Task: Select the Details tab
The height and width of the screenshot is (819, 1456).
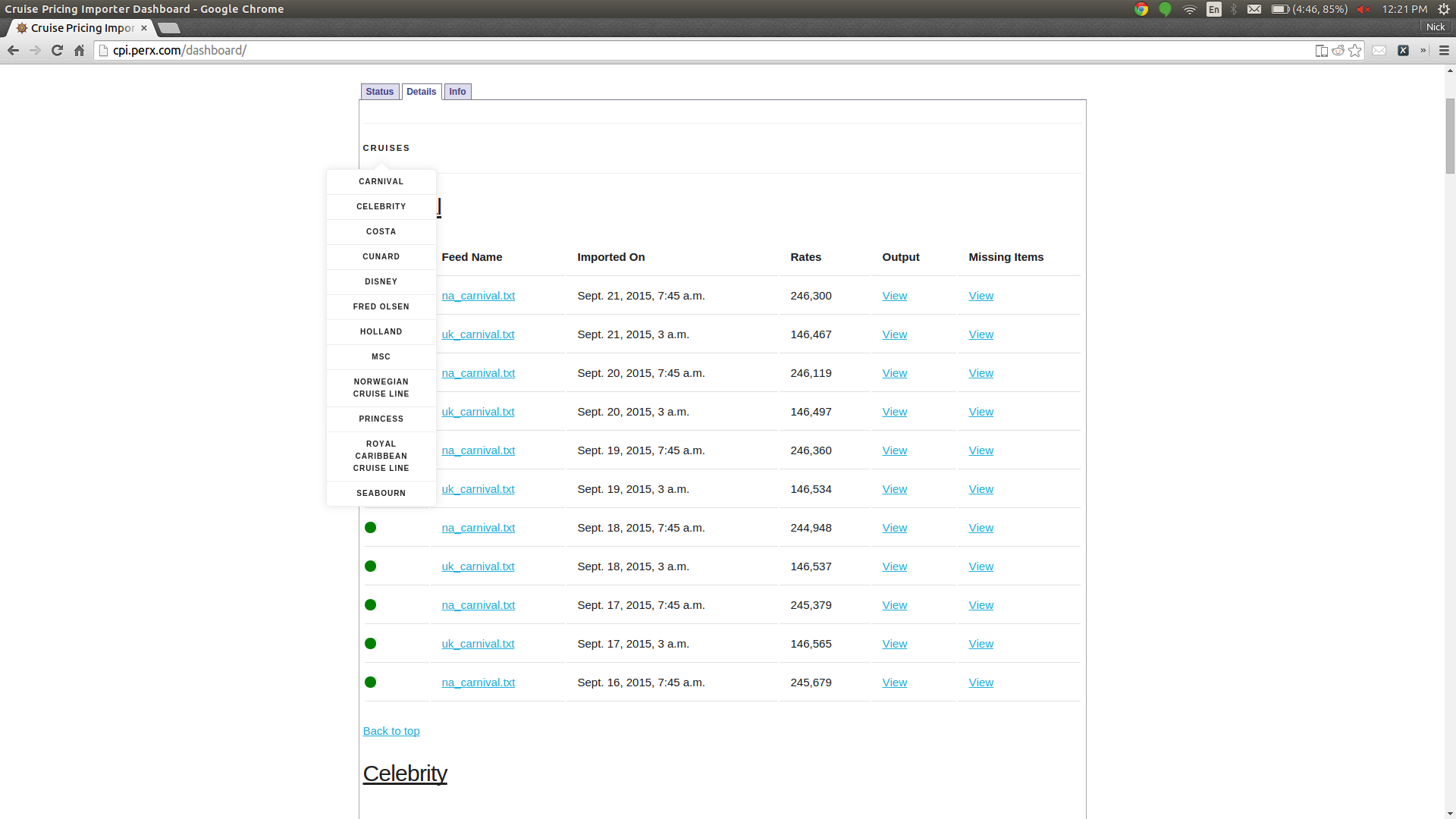Action: [x=422, y=92]
